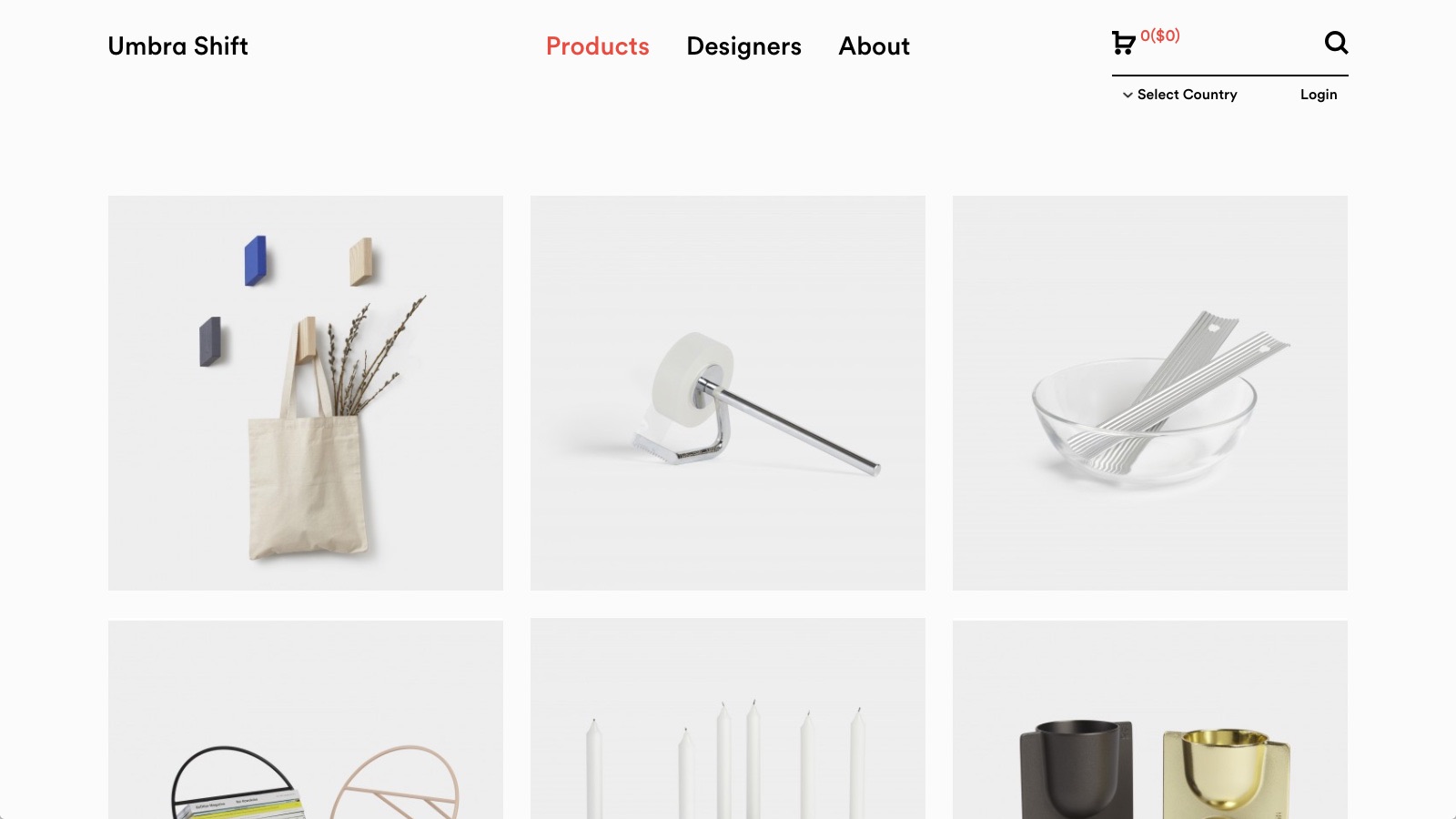This screenshot has height=819, width=1456.
Task: Open the white taper candles product
Action: 728,719
